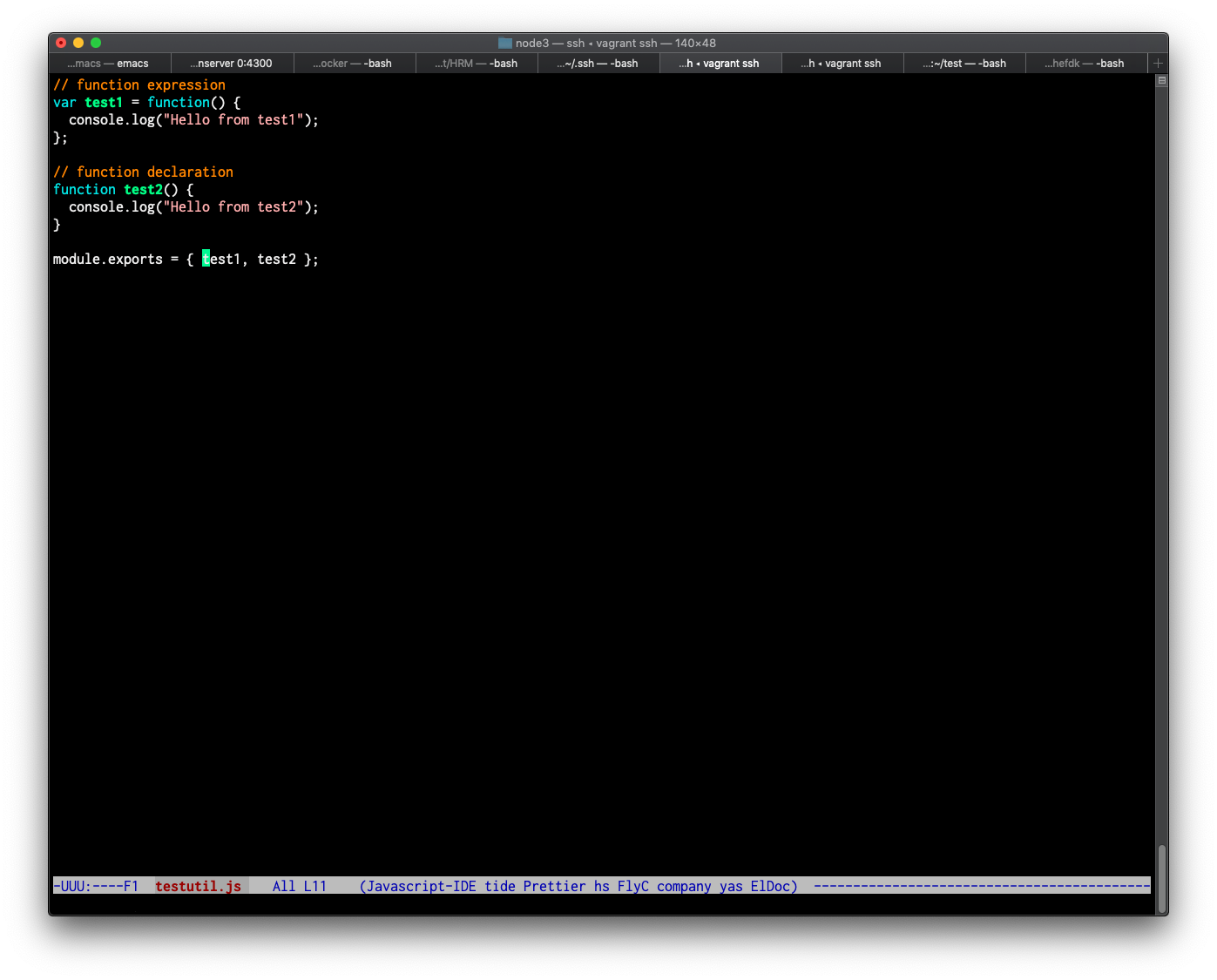This screenshot has height=980, width=1217.
Task: Click the FlyC flycheck indicator
Action: pyautogui.click(x=632, y=886)
